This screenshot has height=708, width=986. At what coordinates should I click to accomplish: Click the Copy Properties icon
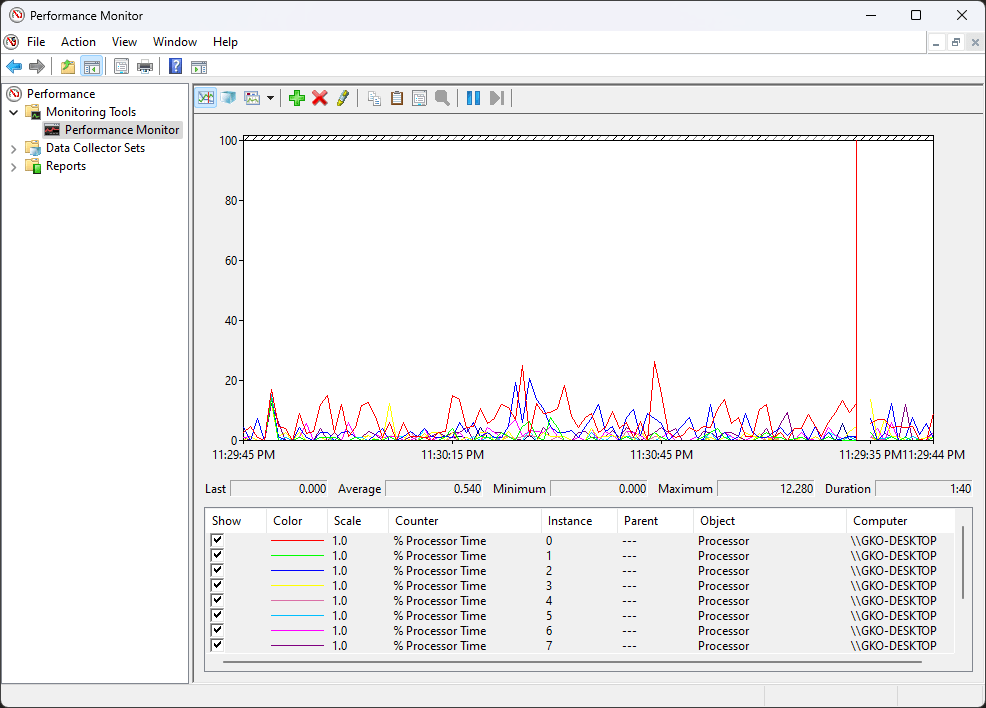[374, 98]
